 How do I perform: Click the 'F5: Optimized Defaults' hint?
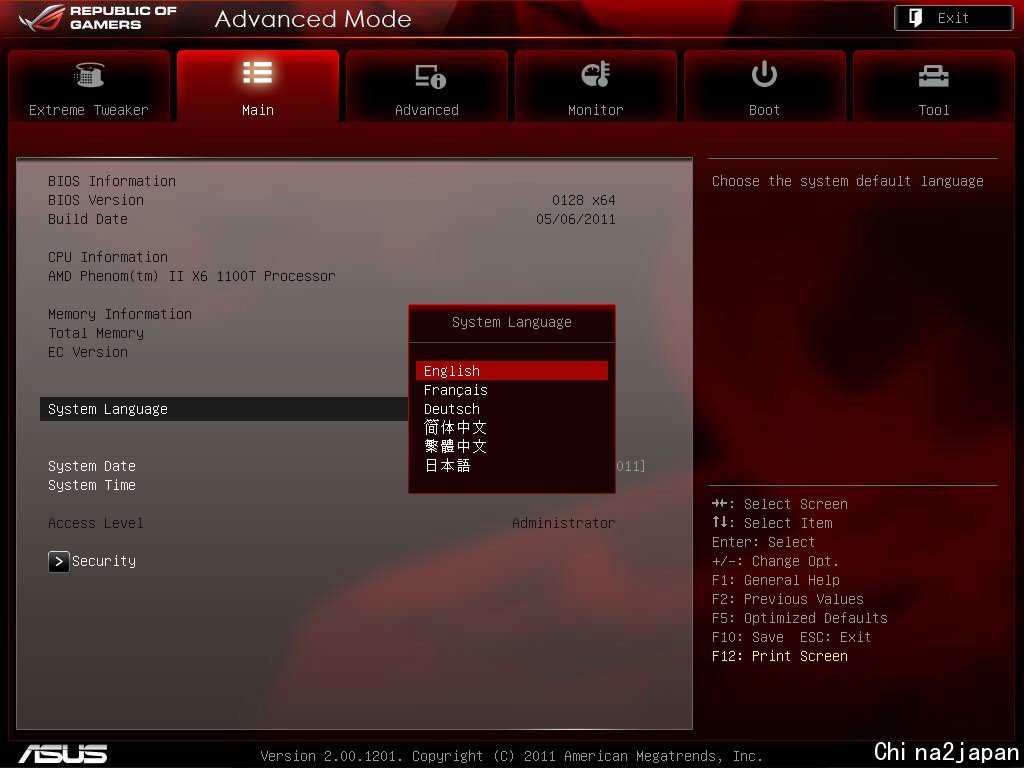pos(799,618)
